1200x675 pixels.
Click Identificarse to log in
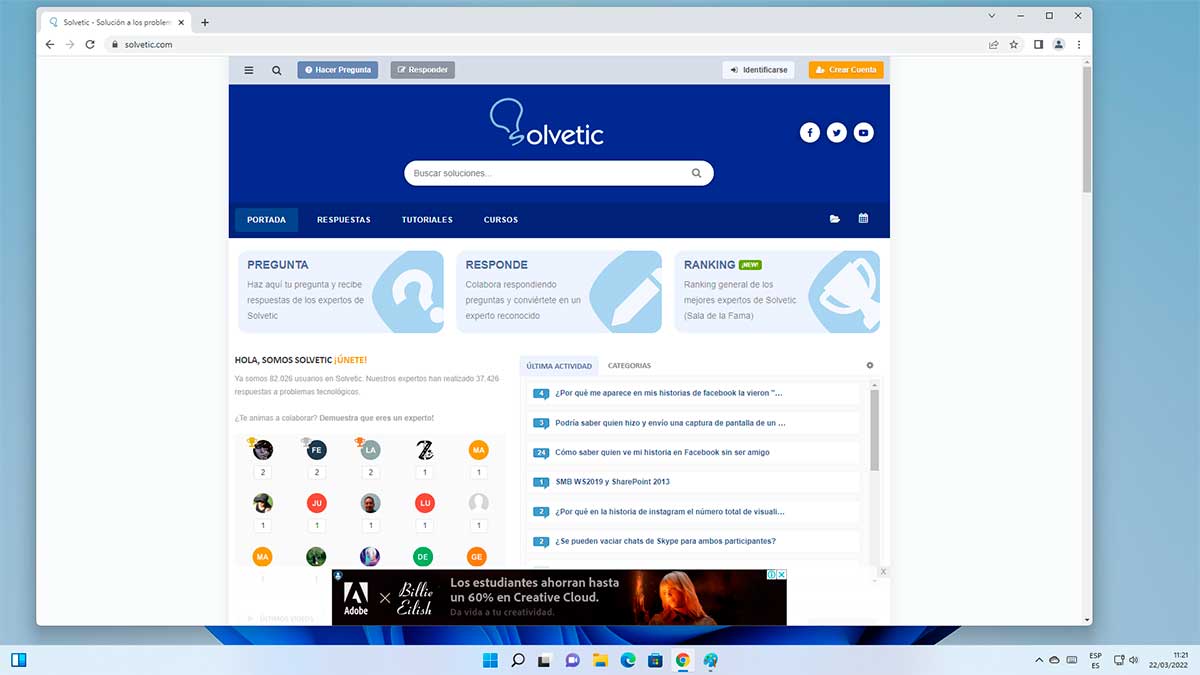pos(759,70)
